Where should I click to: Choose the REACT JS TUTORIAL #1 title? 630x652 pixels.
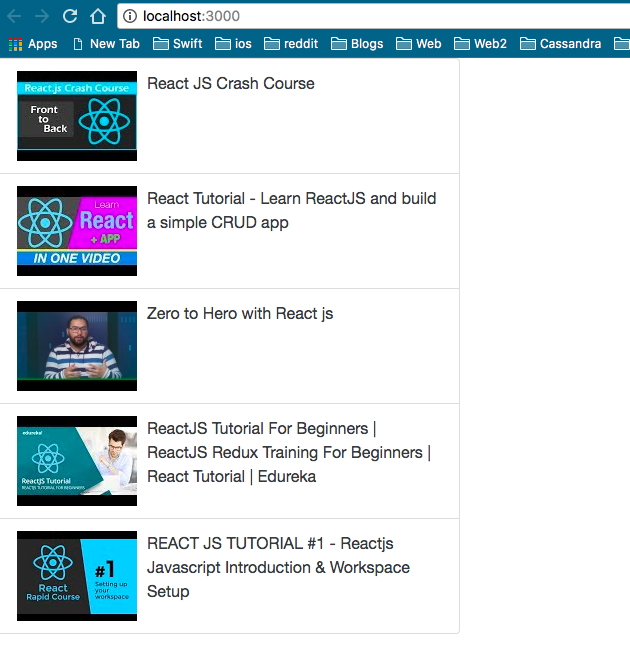pos(278,568)
